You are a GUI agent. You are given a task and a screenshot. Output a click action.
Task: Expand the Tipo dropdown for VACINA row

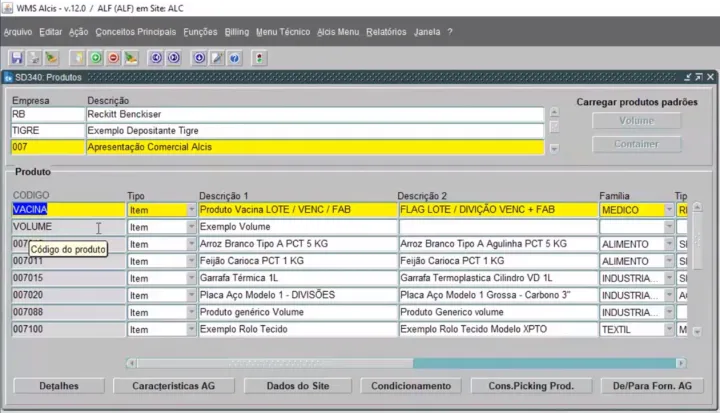coord(192,210)
